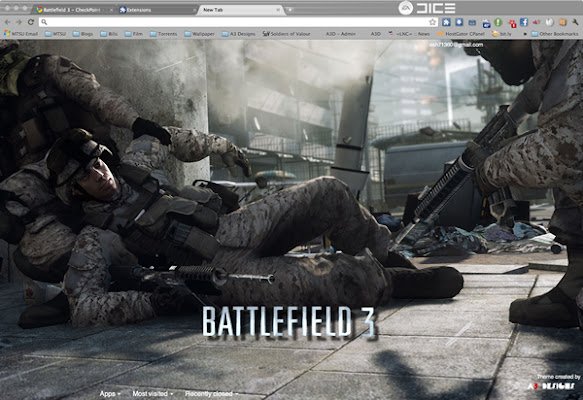Go back with the back arrow
Screen dimensions: 583x400
click(7, 22)
